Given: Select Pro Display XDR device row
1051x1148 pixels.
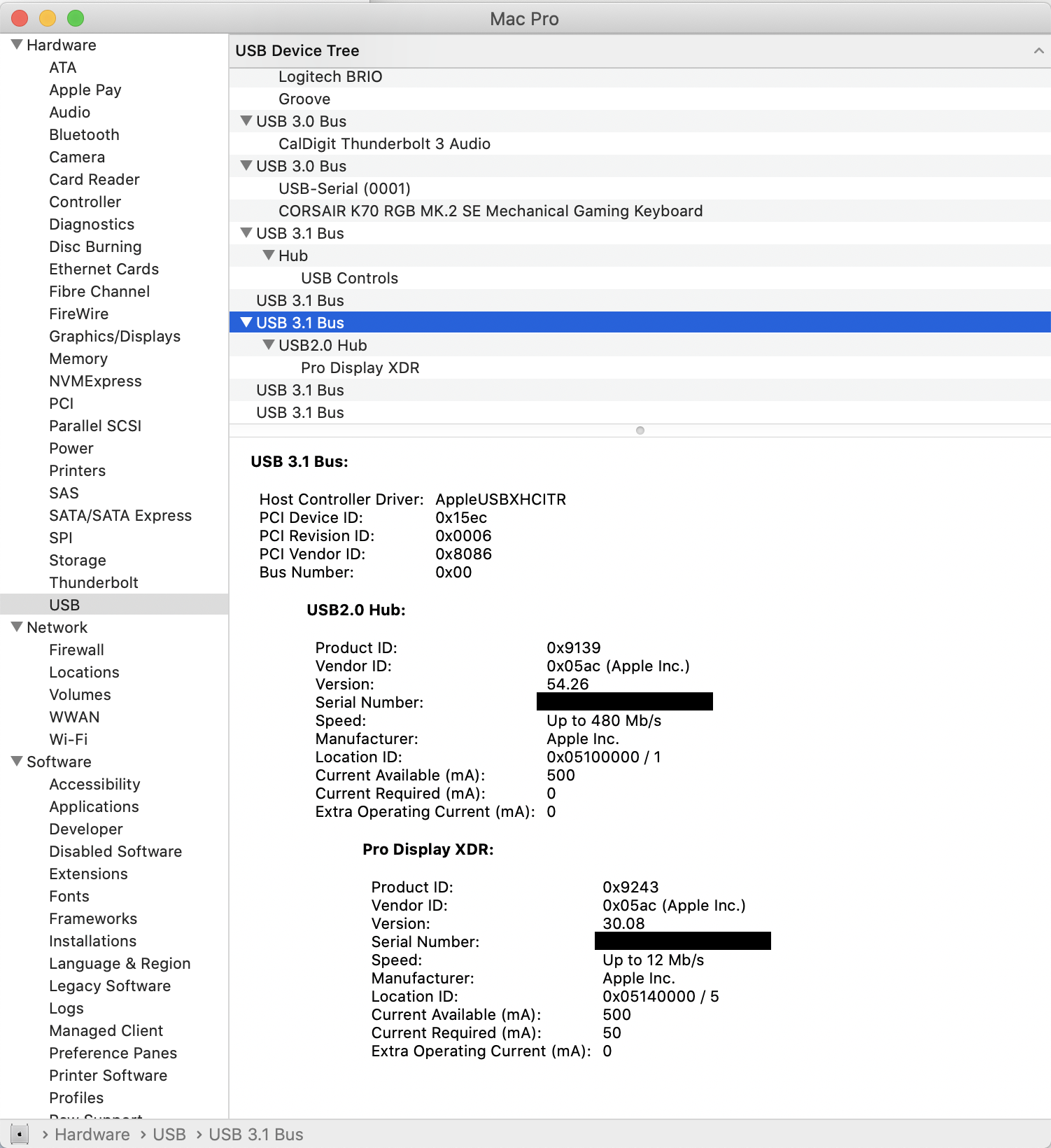Looking at the screenshot, I should coord(640,367).
